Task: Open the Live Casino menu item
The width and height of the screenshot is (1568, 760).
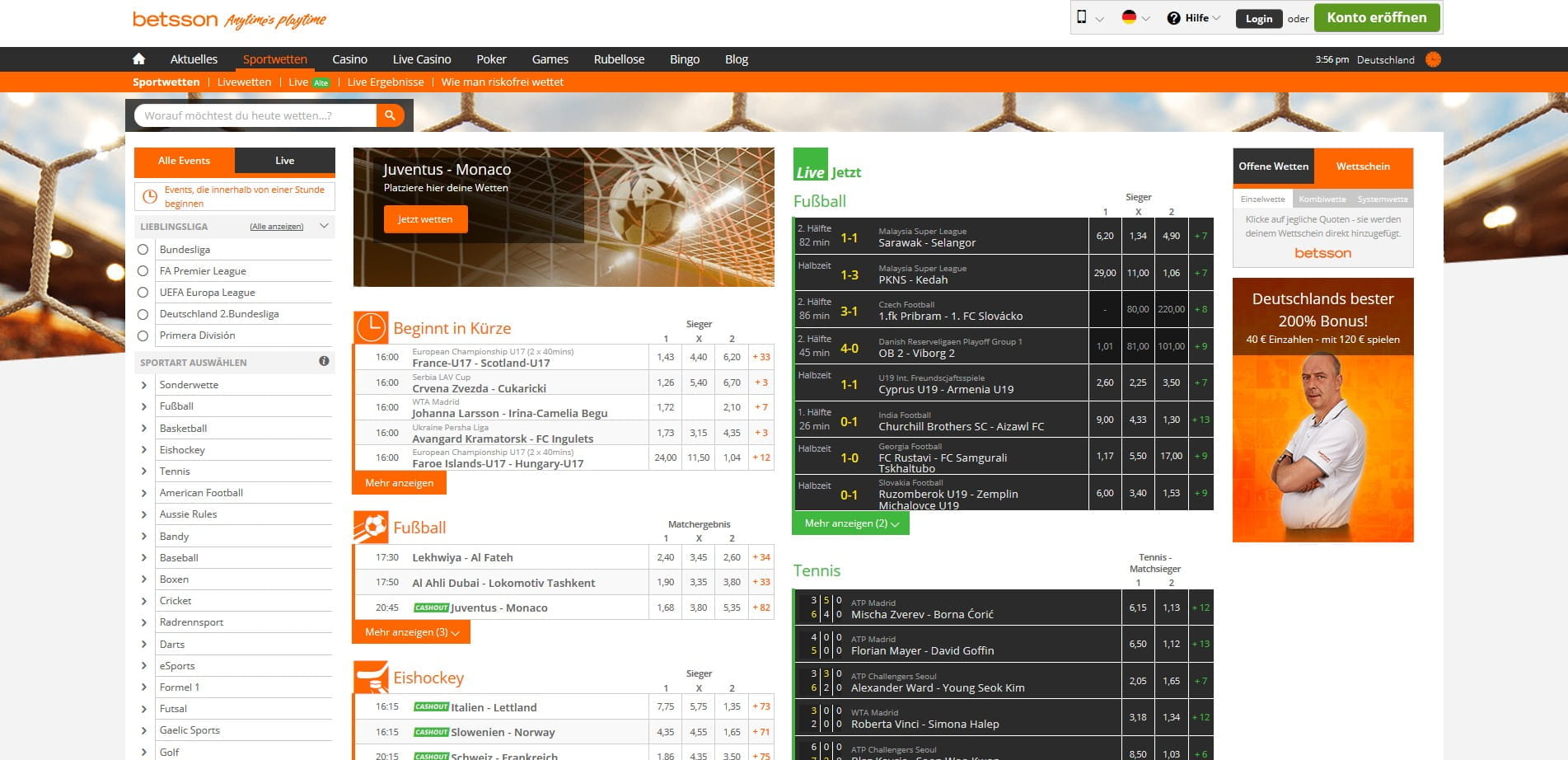Action: (422, 59)
